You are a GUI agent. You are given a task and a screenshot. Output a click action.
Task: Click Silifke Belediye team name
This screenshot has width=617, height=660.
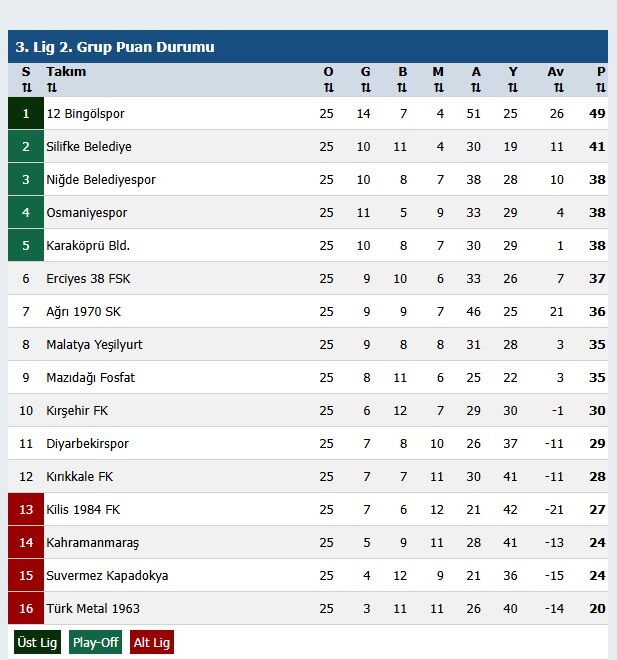(89, 147)
